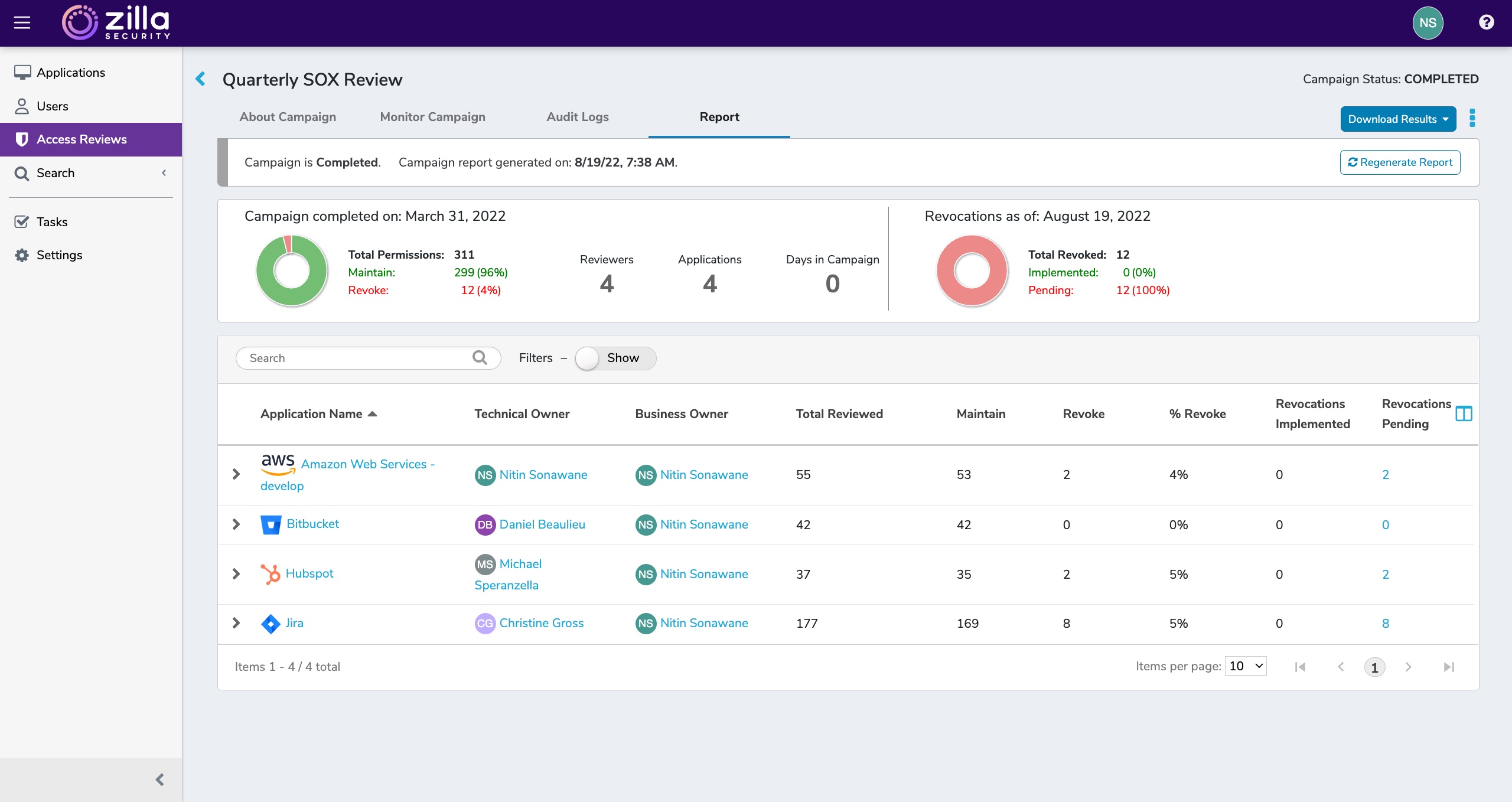1512x802 pixels.
Task: Click the back arrow beside Quarterly SOX Review
Action: 201,79
